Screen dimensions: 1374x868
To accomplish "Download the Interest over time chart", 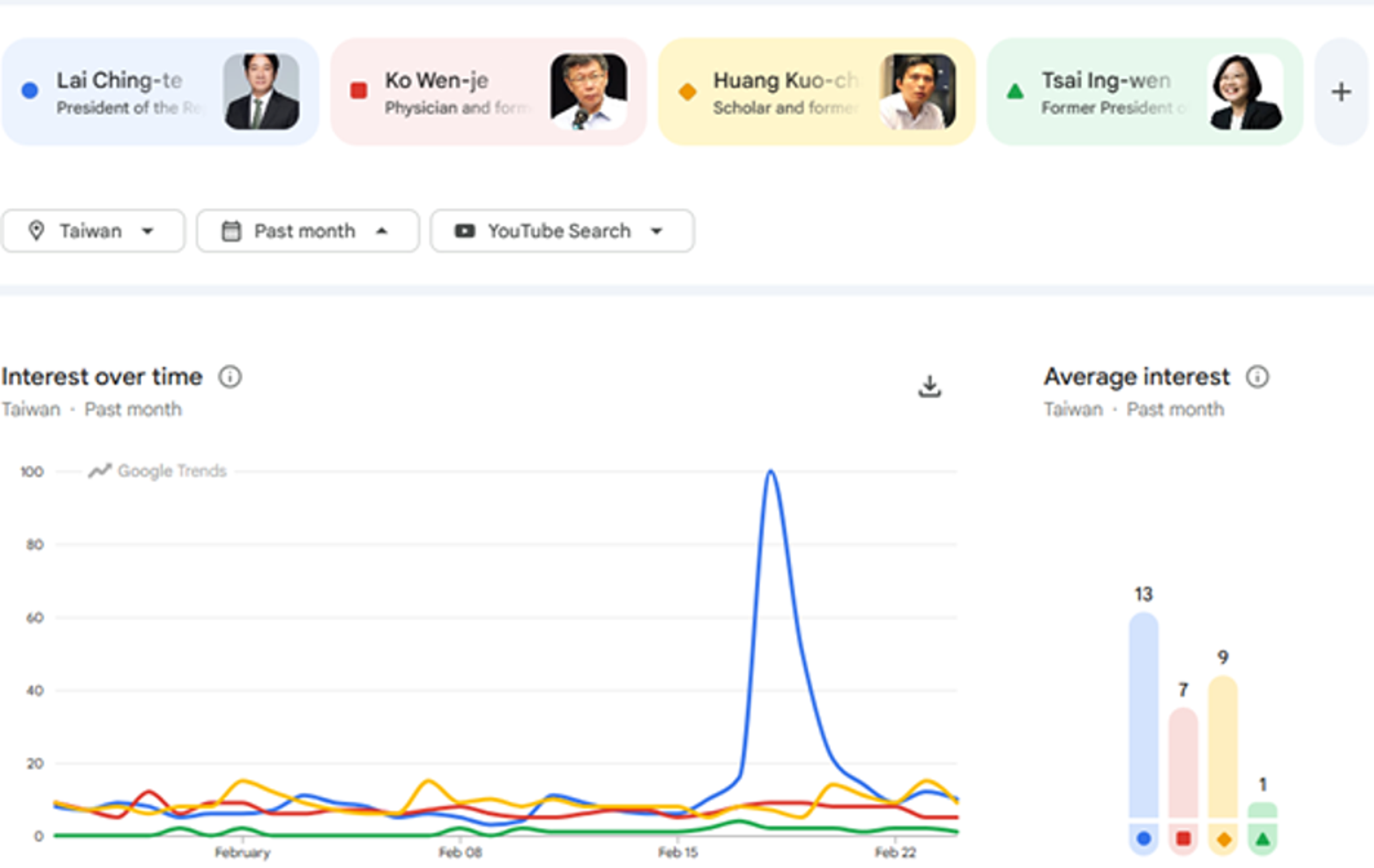I will 929,386.
